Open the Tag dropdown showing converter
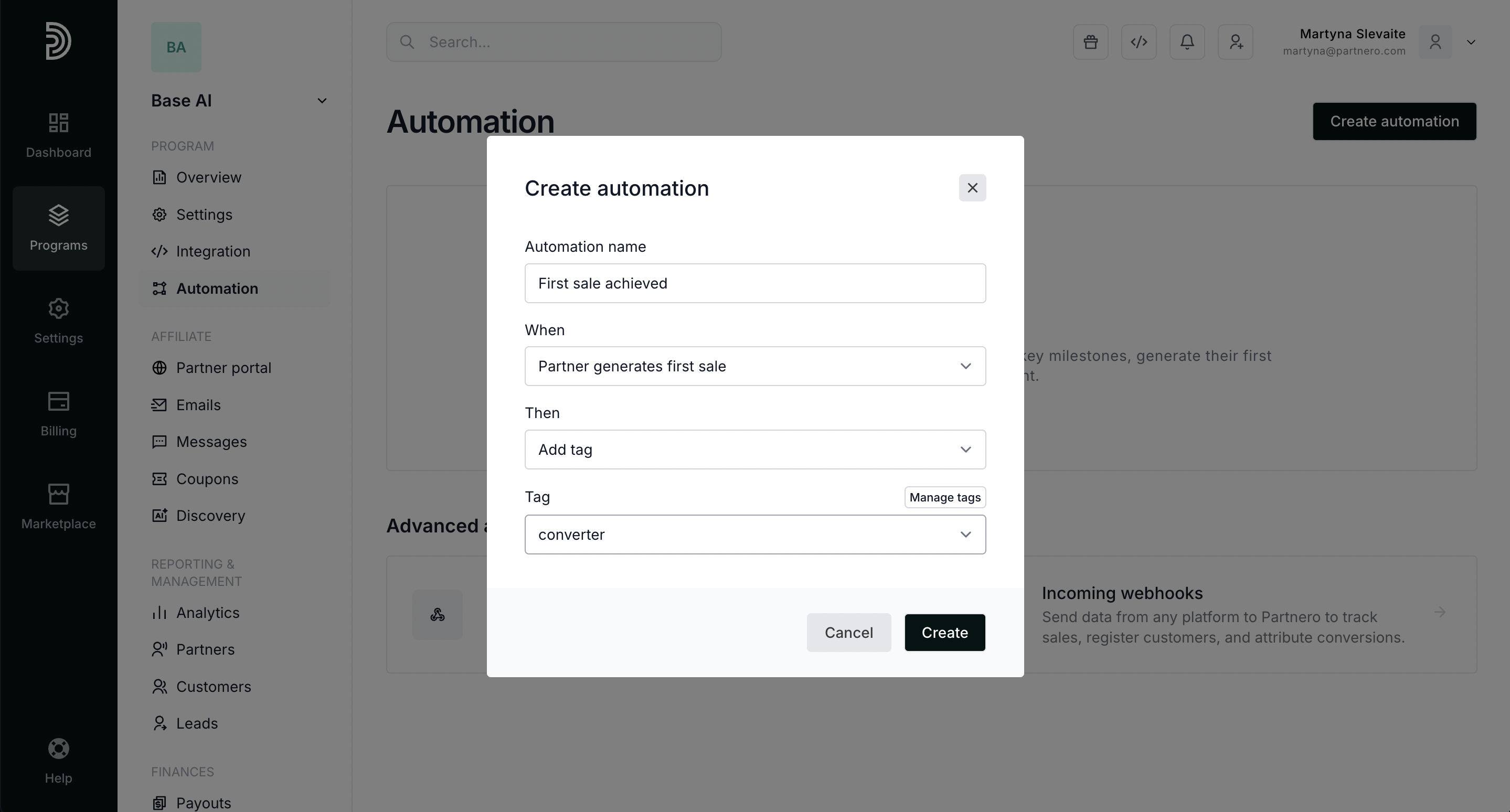The height and width of the screenshot is (812, 1510). [x=755, y=535]
